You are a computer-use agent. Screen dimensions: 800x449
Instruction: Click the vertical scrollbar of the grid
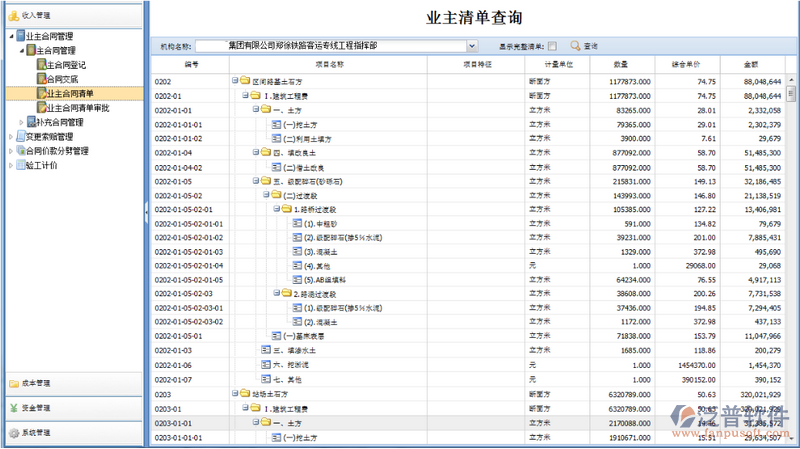[x=792, y=250]
